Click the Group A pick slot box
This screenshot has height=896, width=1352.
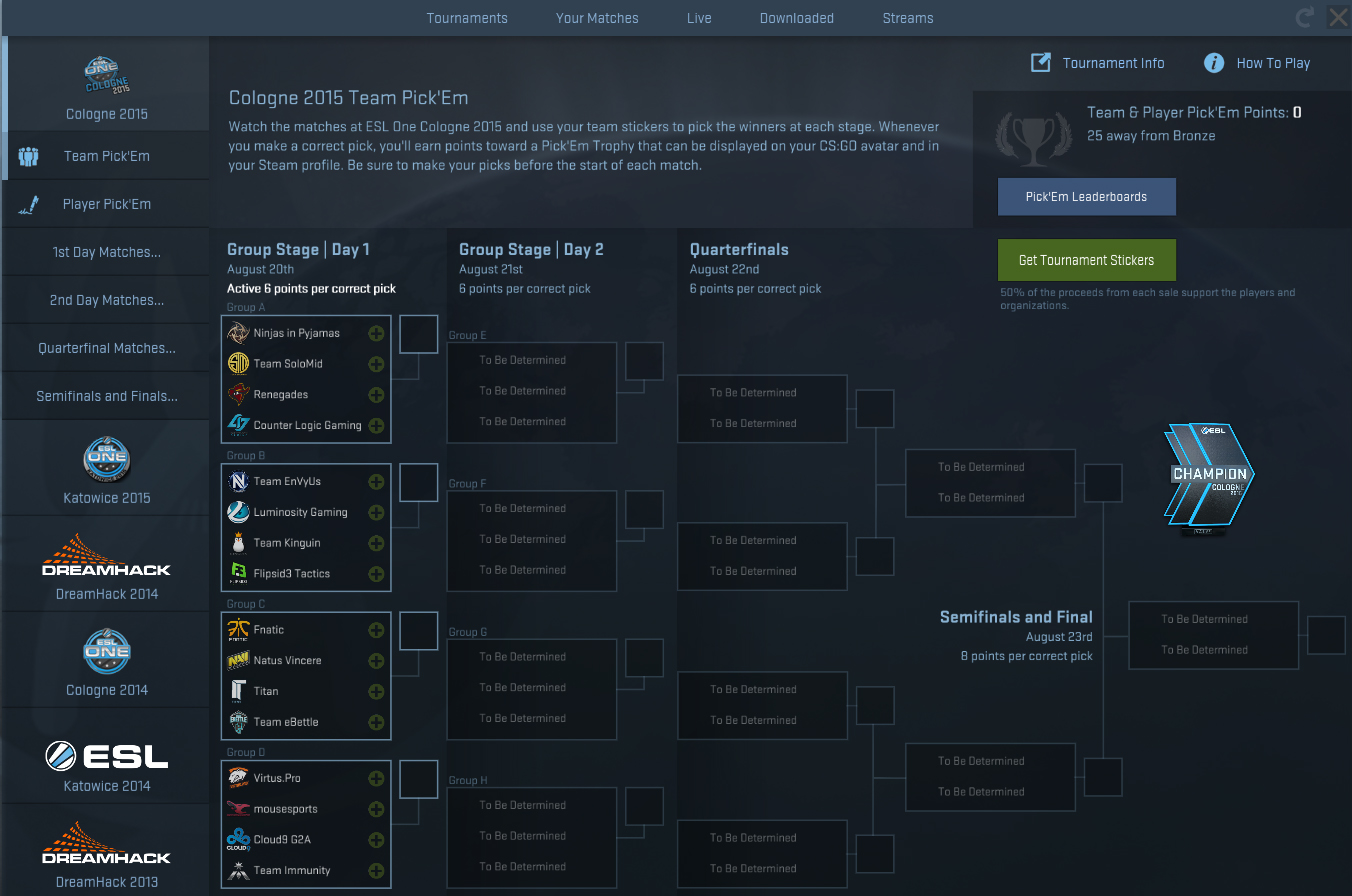point(419,334)
